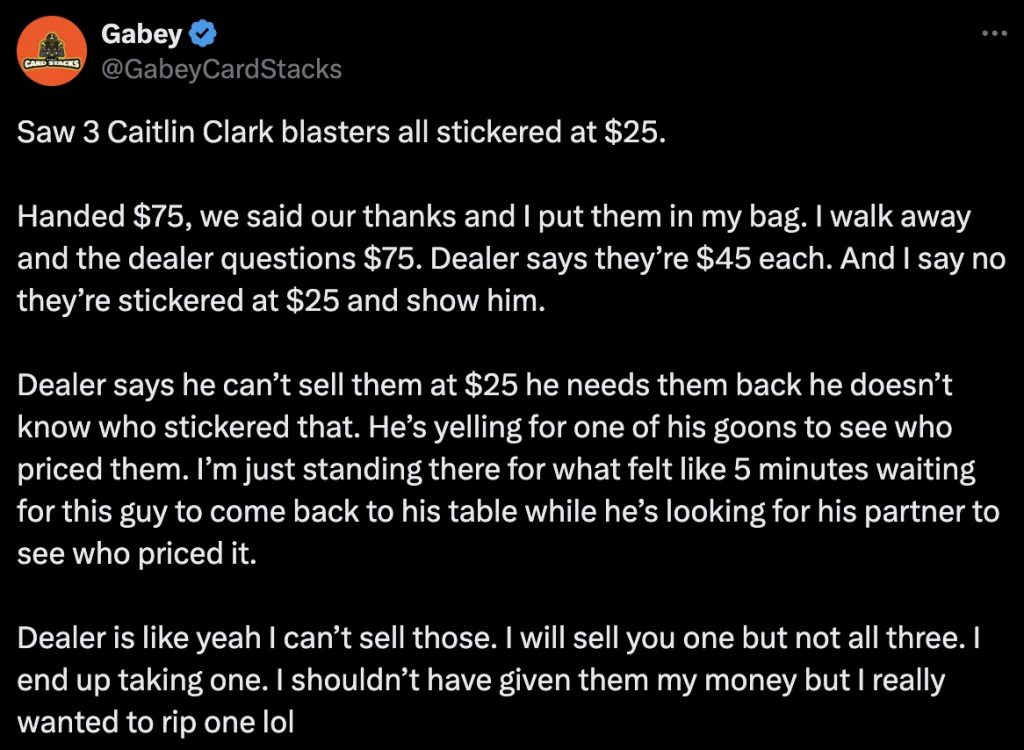Click the short line "see who priced it."
The image size is (1024, 750).
pyautogui.click(x=137, y=553)
